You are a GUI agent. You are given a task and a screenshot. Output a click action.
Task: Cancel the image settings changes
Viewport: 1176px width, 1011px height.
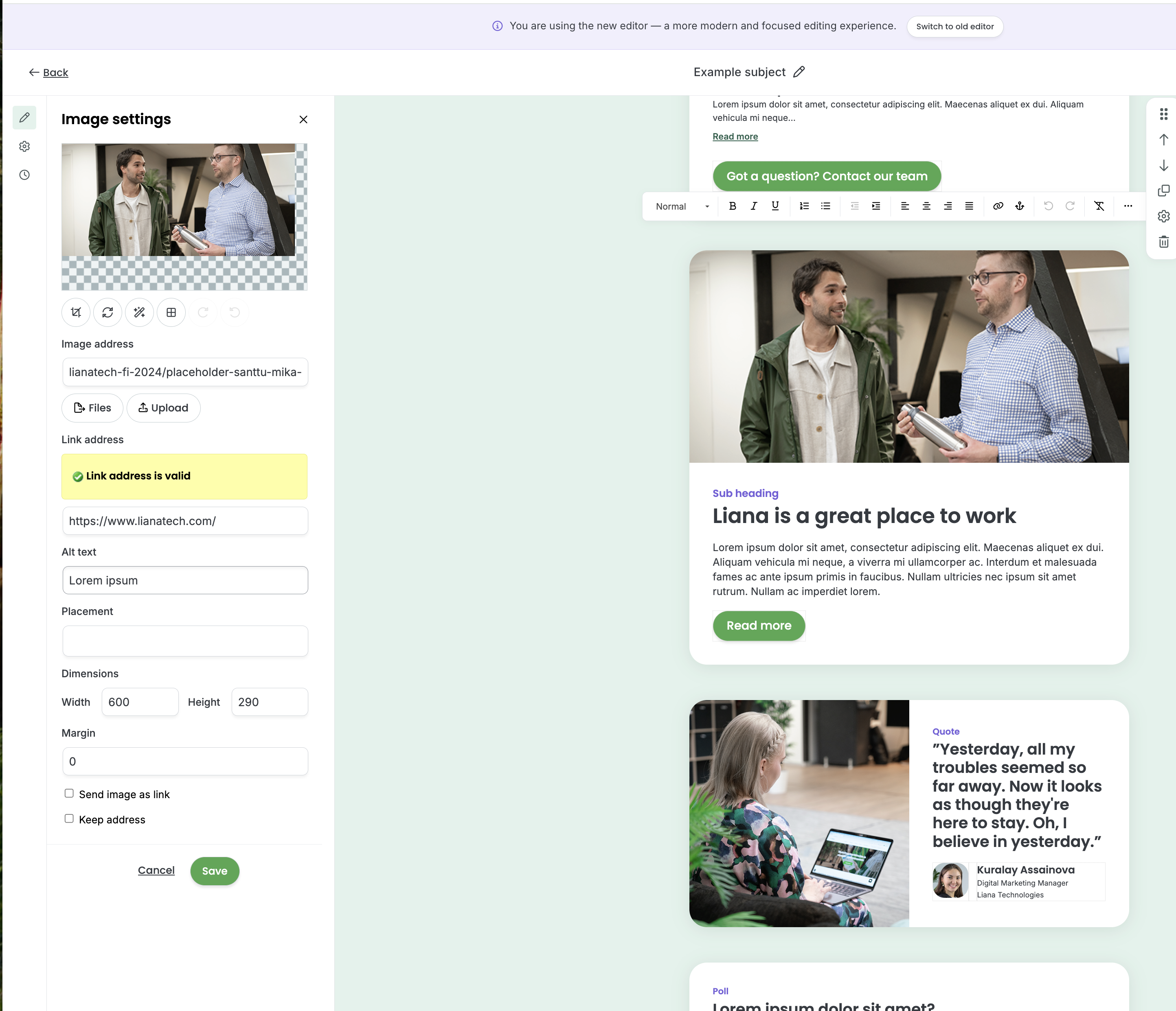(x=156, y=870)
